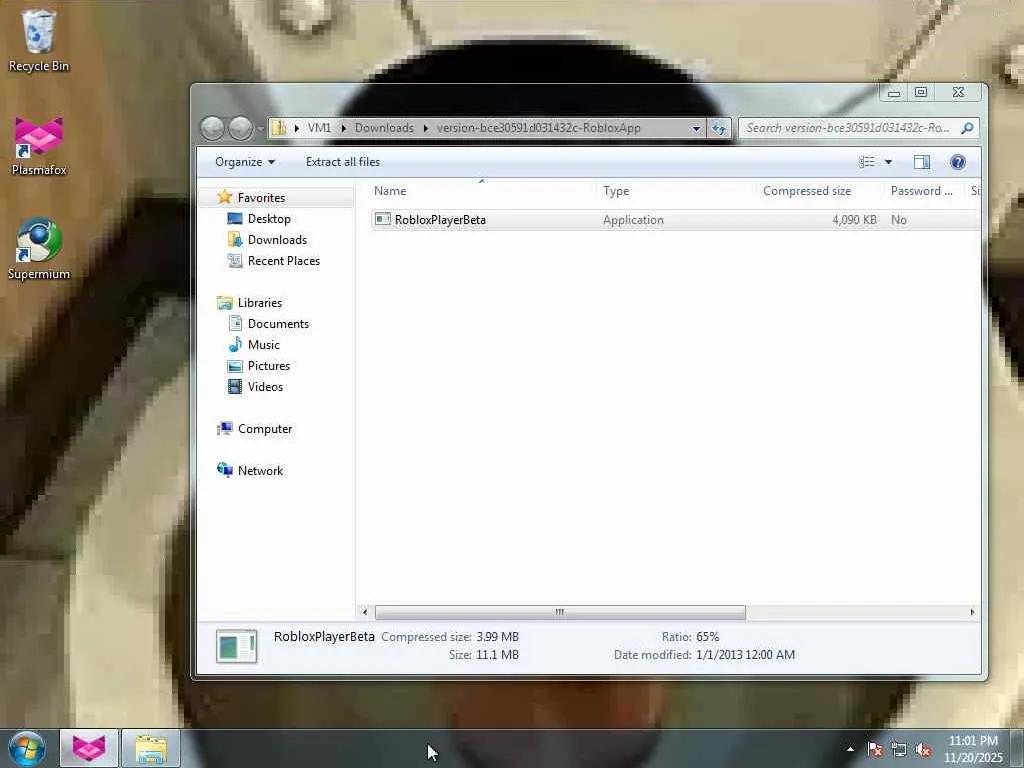
Task: Select Computer in navigation pane
Action: 264,428
